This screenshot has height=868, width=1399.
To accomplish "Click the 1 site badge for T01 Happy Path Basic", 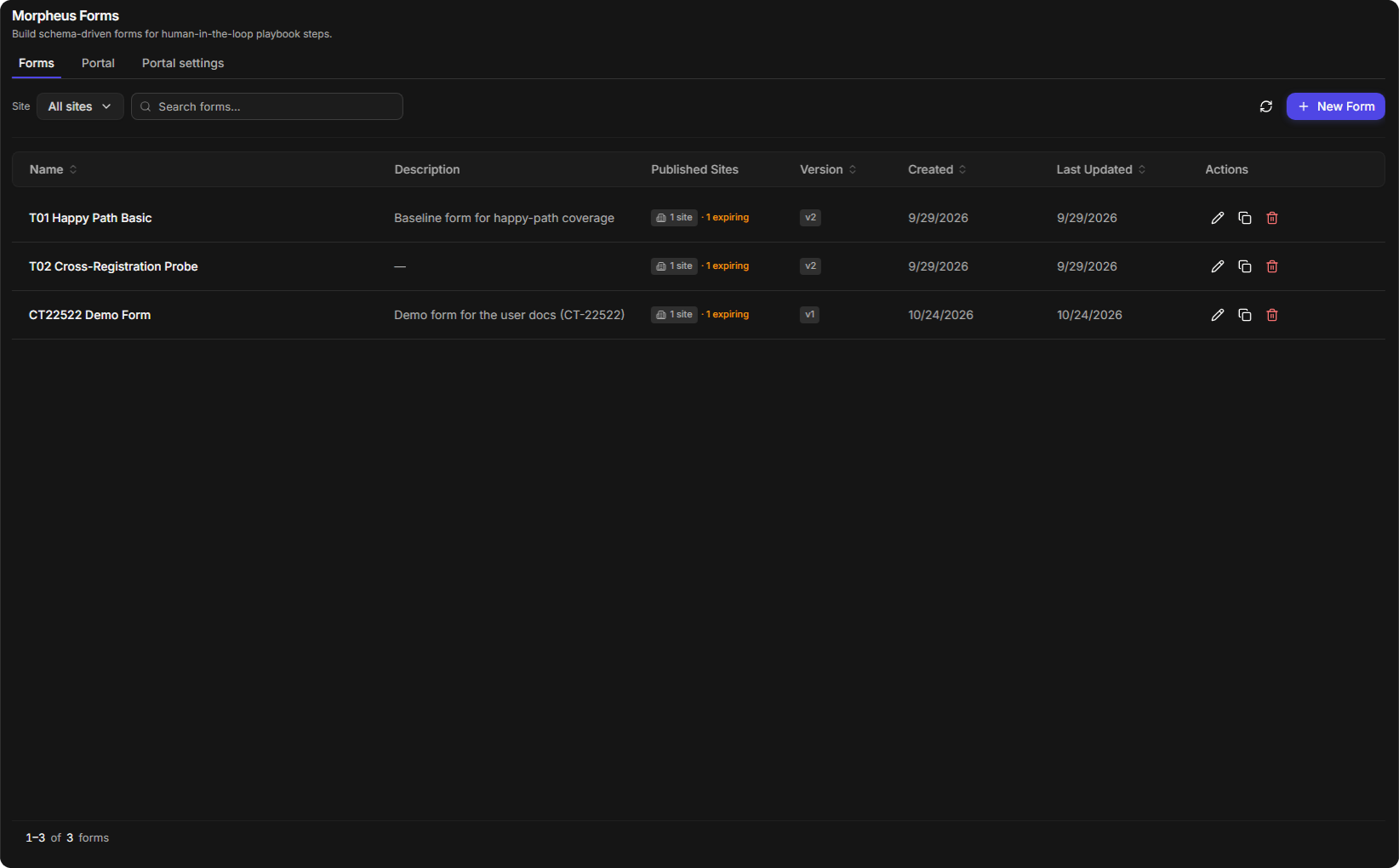I will (674, 218).
